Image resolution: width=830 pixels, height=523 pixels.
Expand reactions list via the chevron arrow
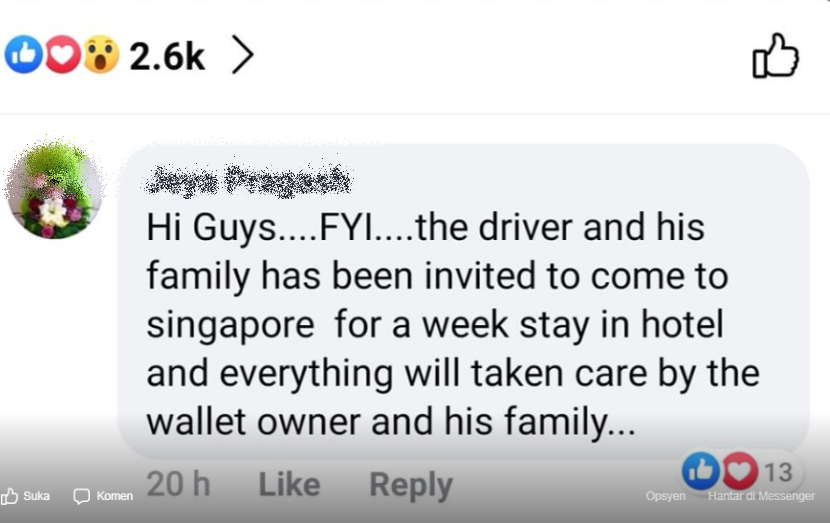[x=243, y=55]
